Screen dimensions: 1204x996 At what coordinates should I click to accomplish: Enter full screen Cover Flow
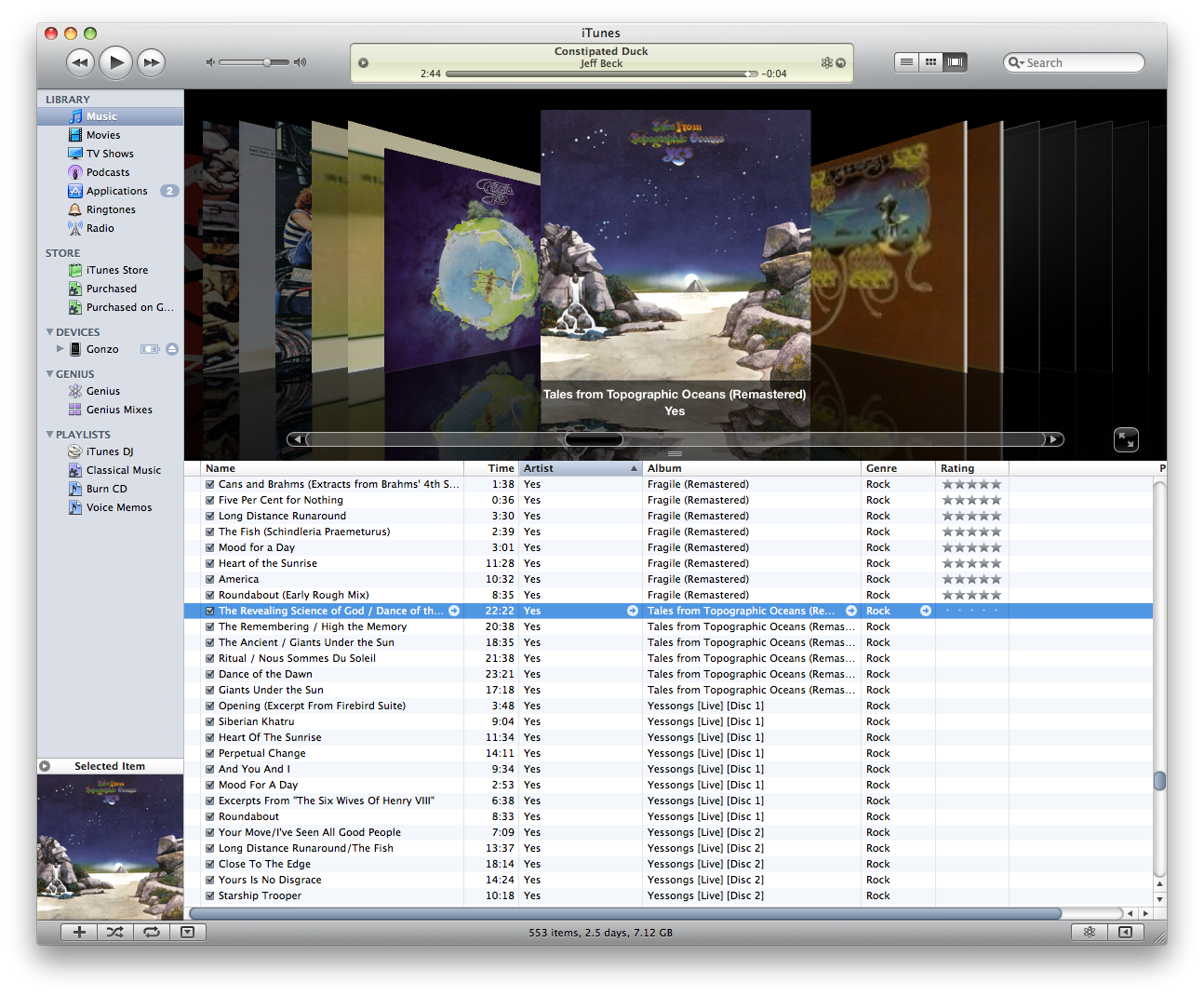tap(1126, 439)
